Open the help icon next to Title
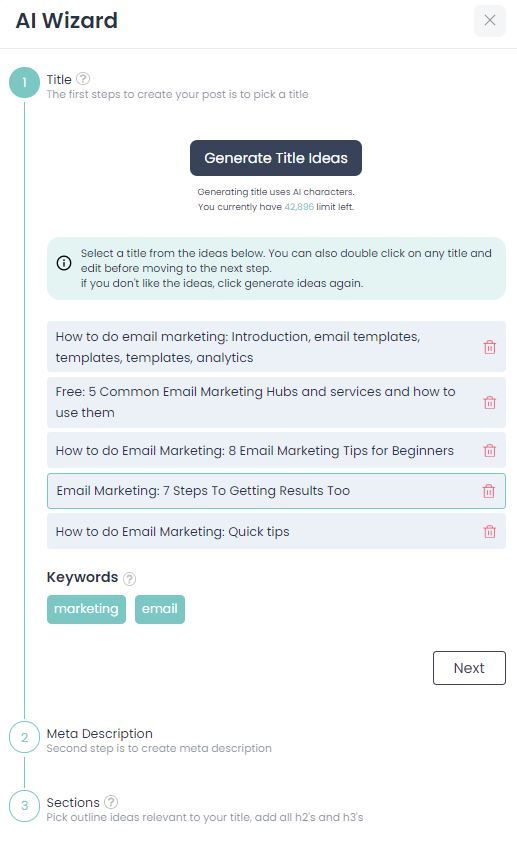The width and height of the screenshot is (517, 848). (83, 79)
